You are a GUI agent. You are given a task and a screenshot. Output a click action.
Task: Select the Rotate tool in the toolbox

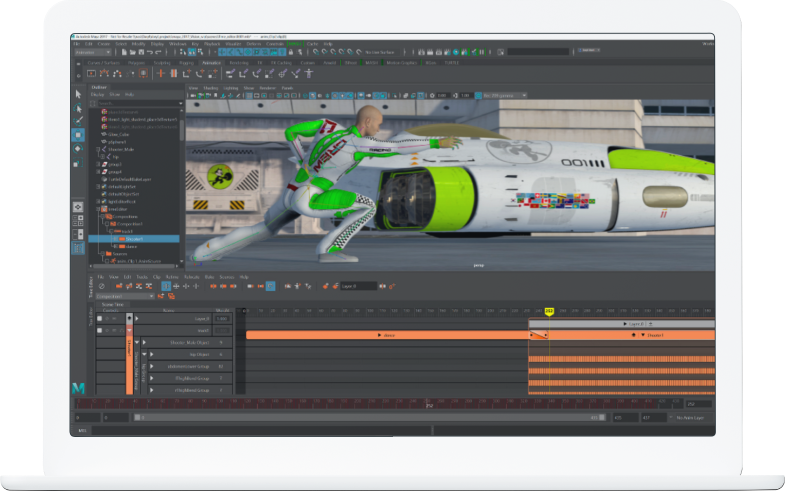click(79, 148)
